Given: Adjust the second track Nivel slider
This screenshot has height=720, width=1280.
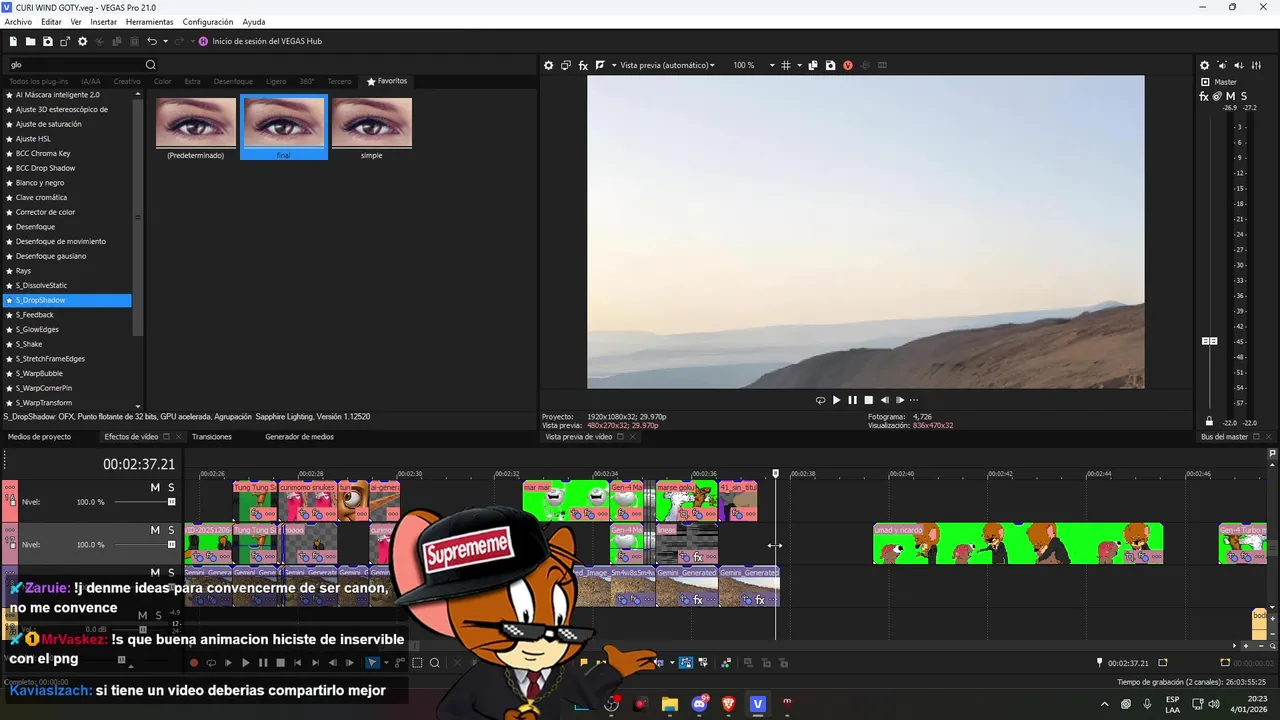Looking at the screenshot, I should [171, 545].
